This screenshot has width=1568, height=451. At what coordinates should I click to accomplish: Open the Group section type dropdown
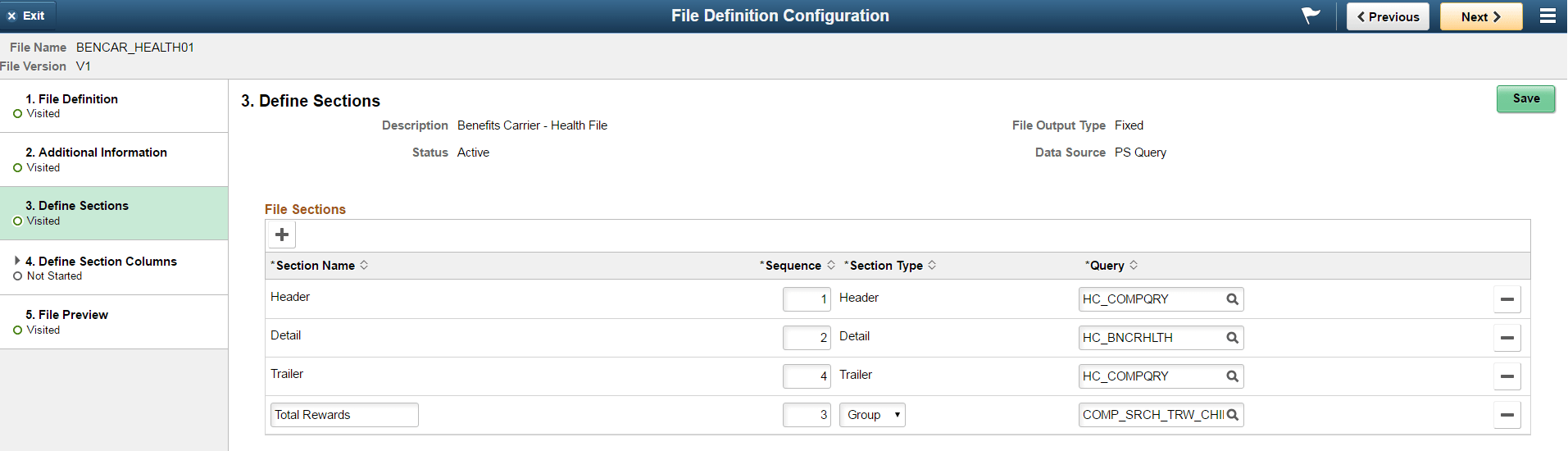872,415
